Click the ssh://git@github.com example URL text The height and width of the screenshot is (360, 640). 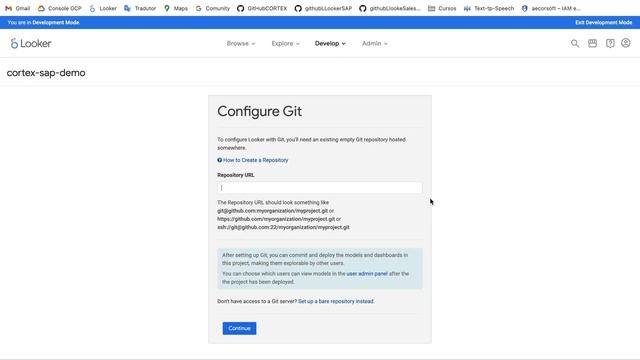click(x=283, y=227)
